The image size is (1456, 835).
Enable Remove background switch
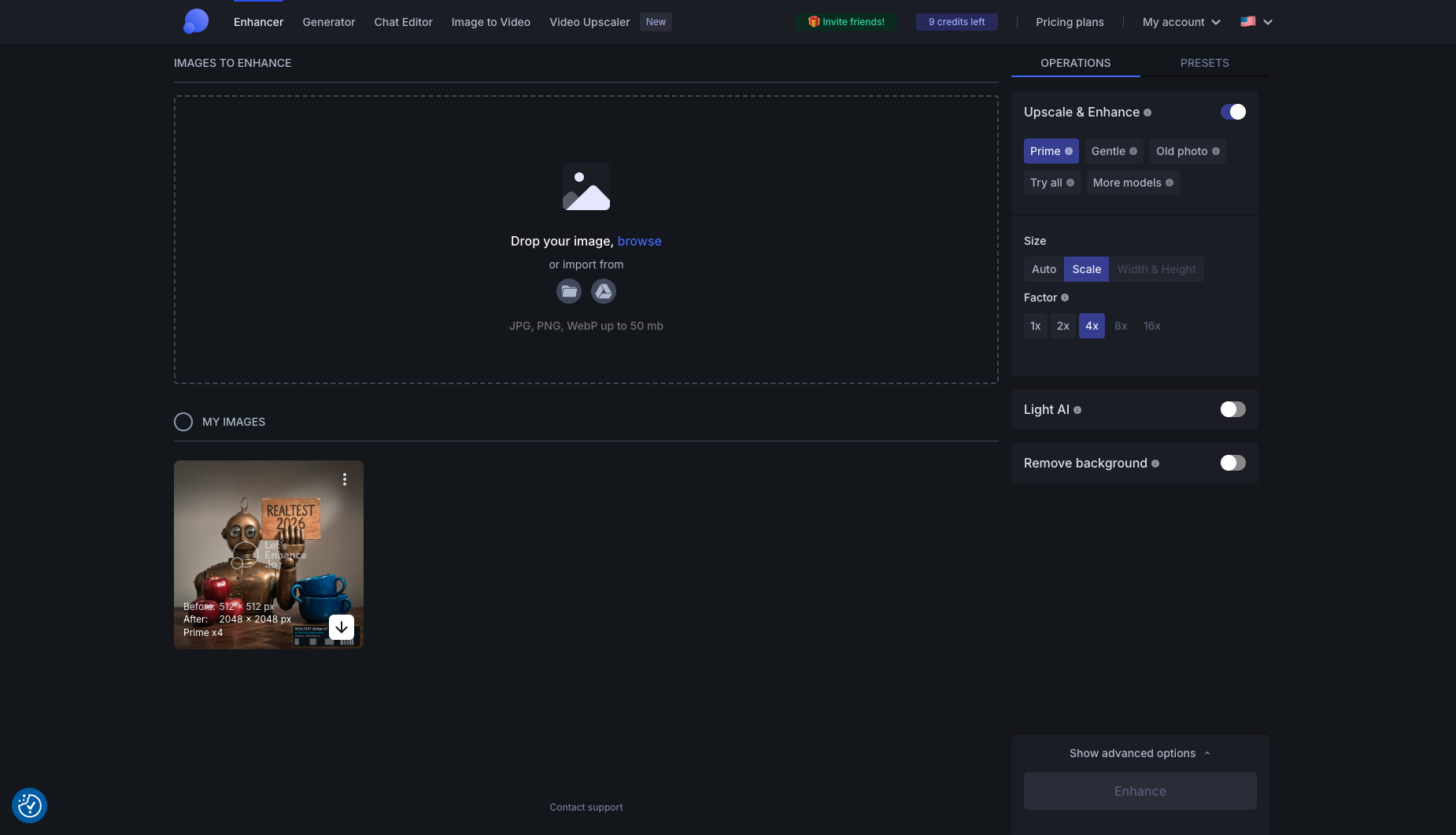(x=1233, y=463)
